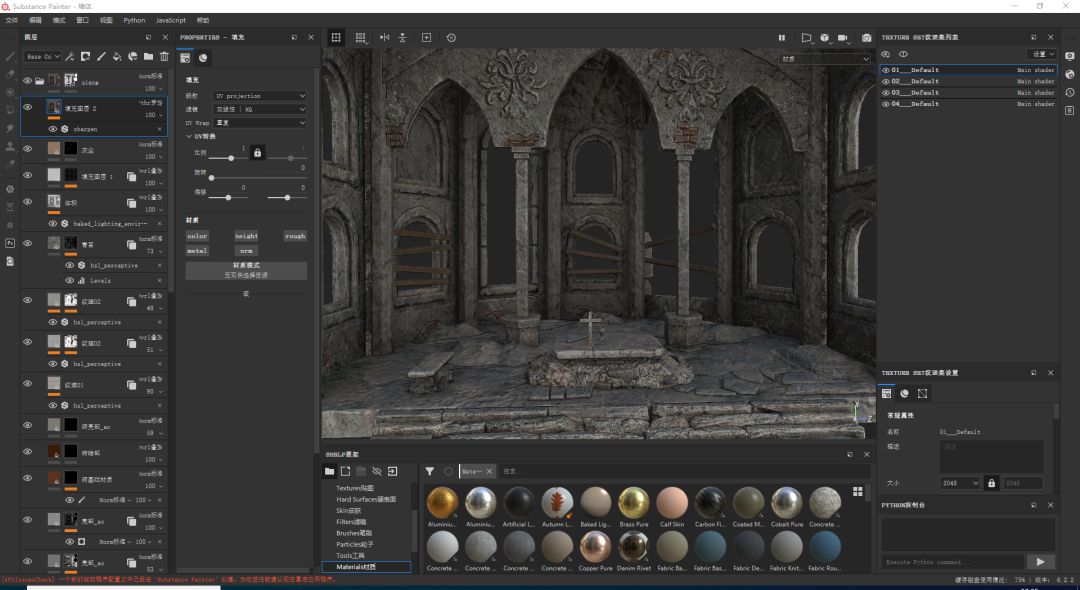Viewport: 1080px width, 590px height.
Task: Toggle the rough material channel button
Action: [x=295, y=236]
